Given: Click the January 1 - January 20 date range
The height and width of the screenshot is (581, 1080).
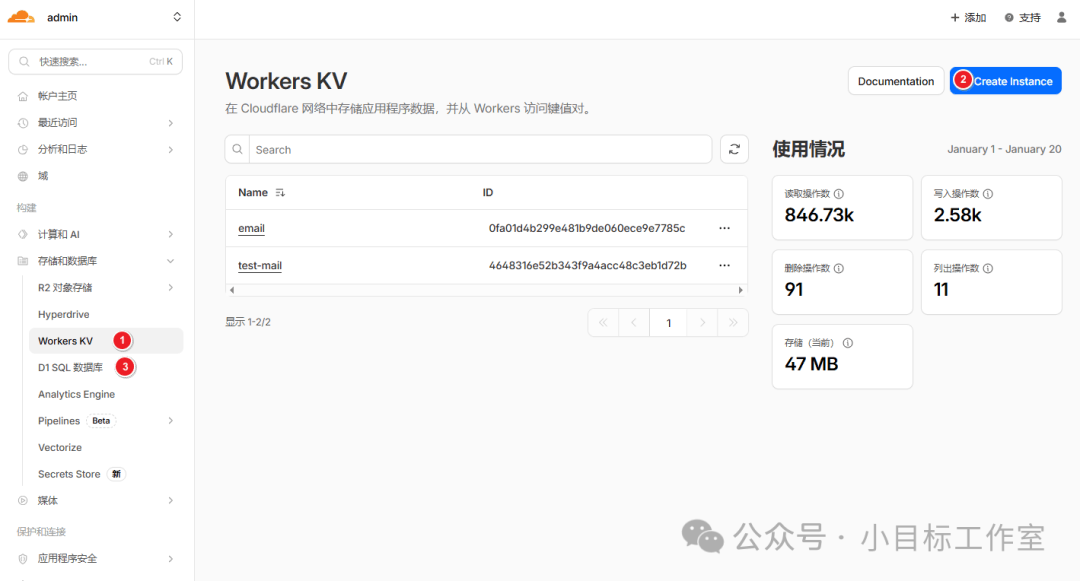Looking at the screenshot, I should click(x=1004, y=149).
